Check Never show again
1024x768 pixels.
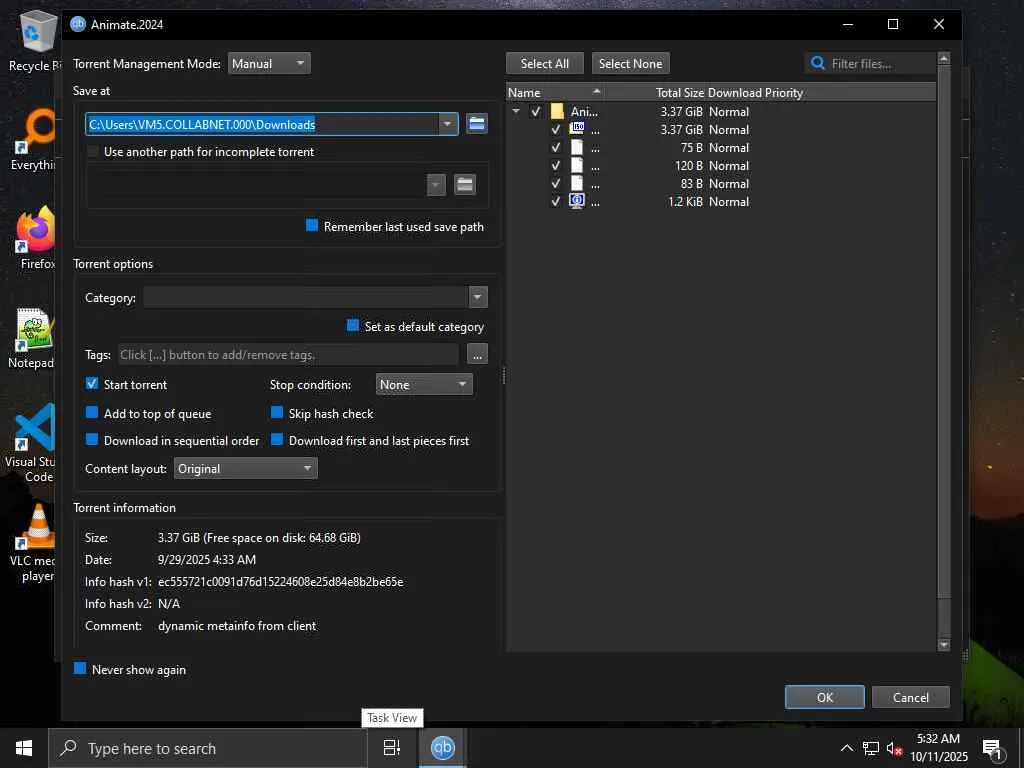(x=80, y=668)
